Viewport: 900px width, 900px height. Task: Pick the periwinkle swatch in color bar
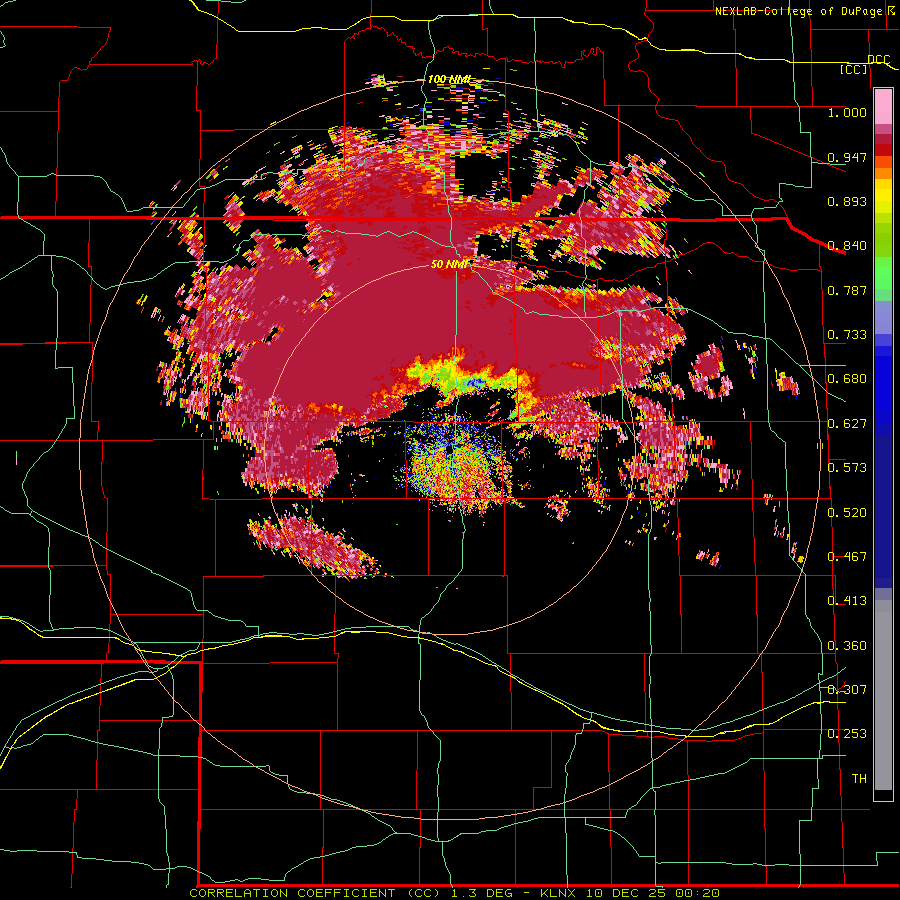[x=883, y=317]
